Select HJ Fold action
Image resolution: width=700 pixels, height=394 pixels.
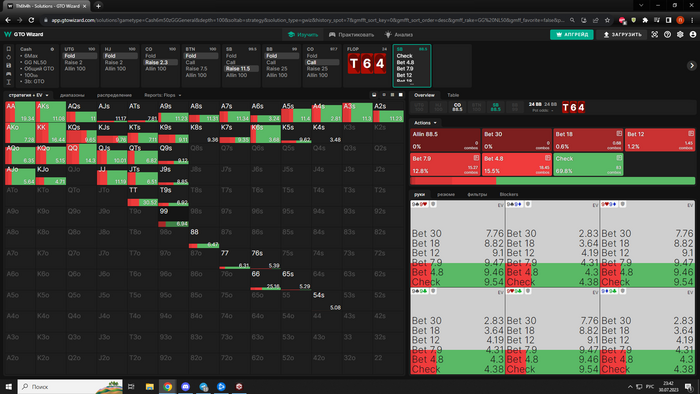pos(121,56)
